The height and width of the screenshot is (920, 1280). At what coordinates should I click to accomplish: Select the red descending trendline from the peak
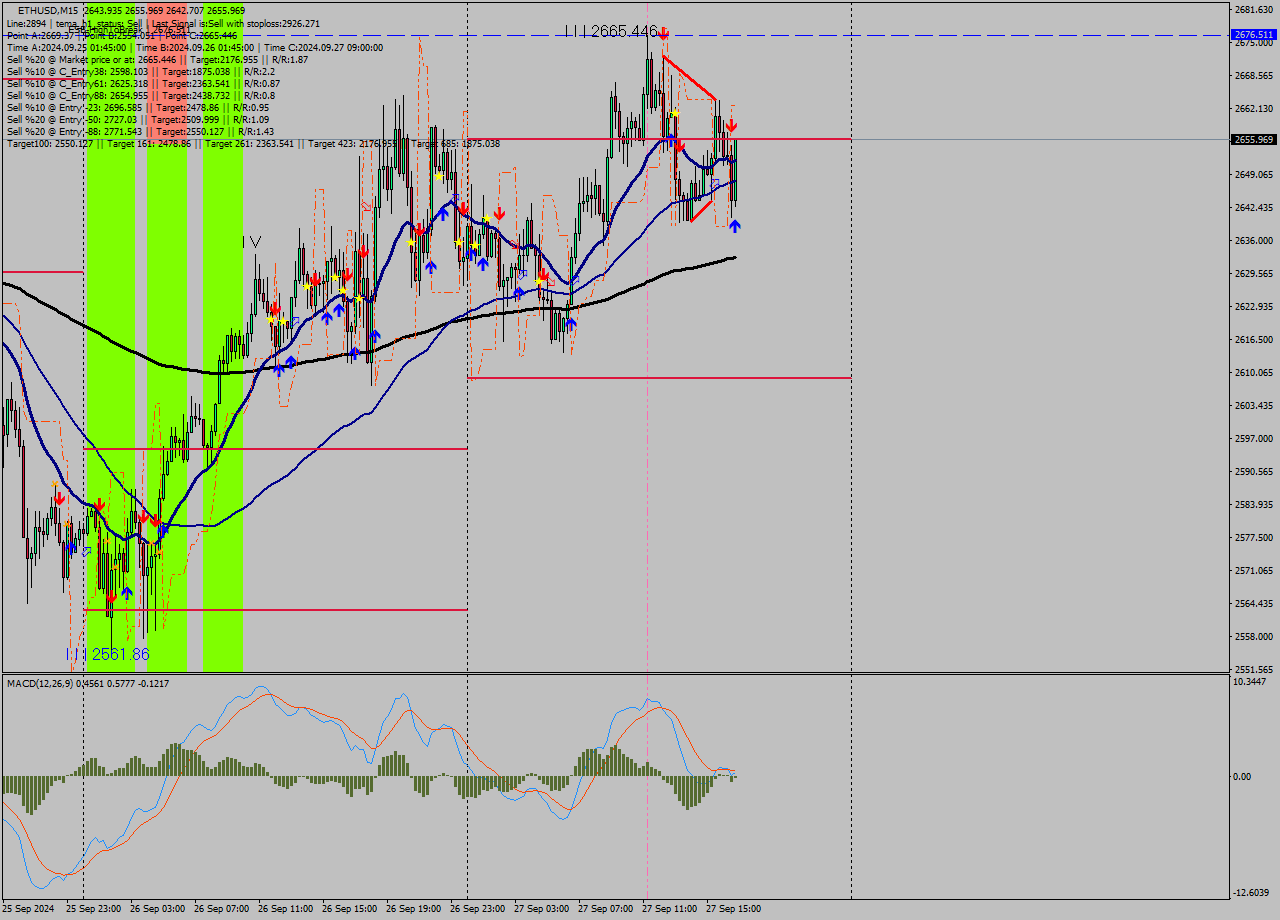tap(688, 78)
